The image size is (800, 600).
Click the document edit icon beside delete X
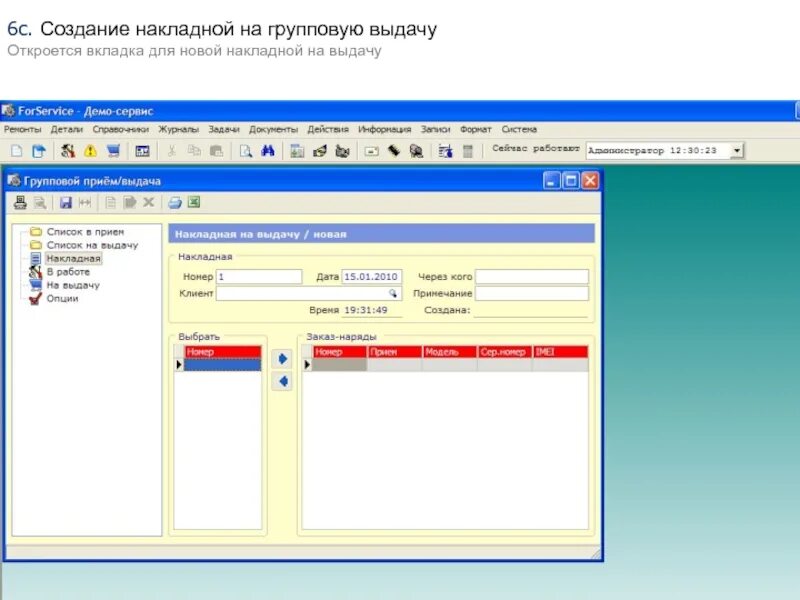[x=130, y=203]
